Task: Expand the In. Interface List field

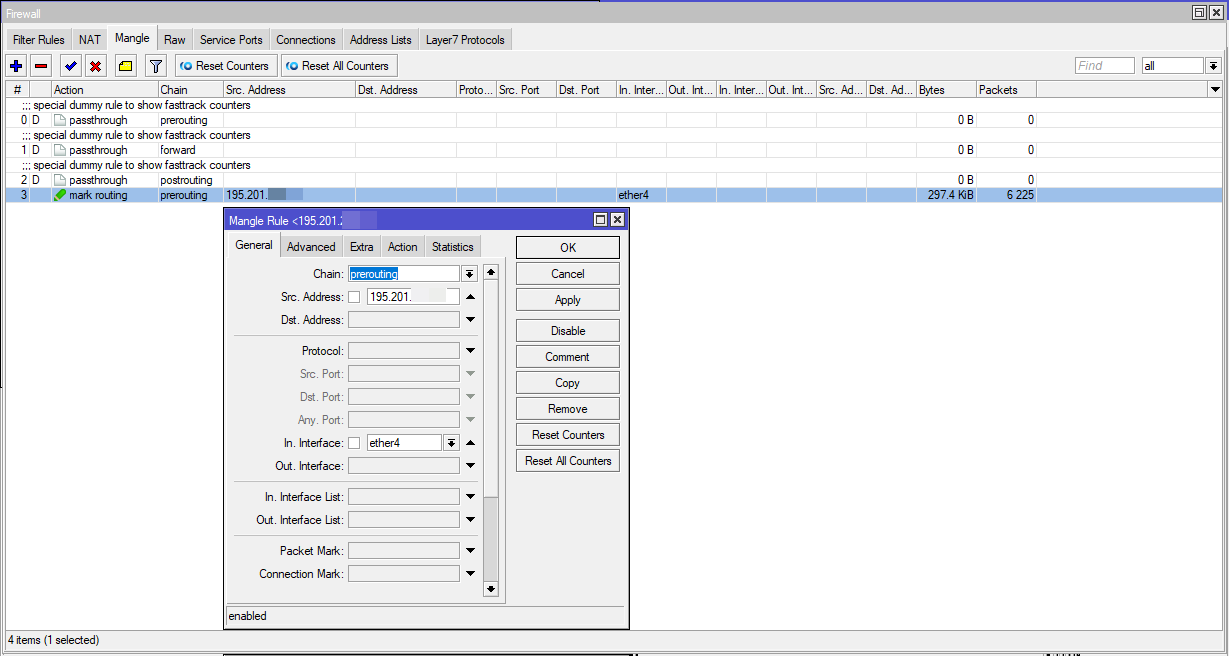Action: (x=470, y=497)
